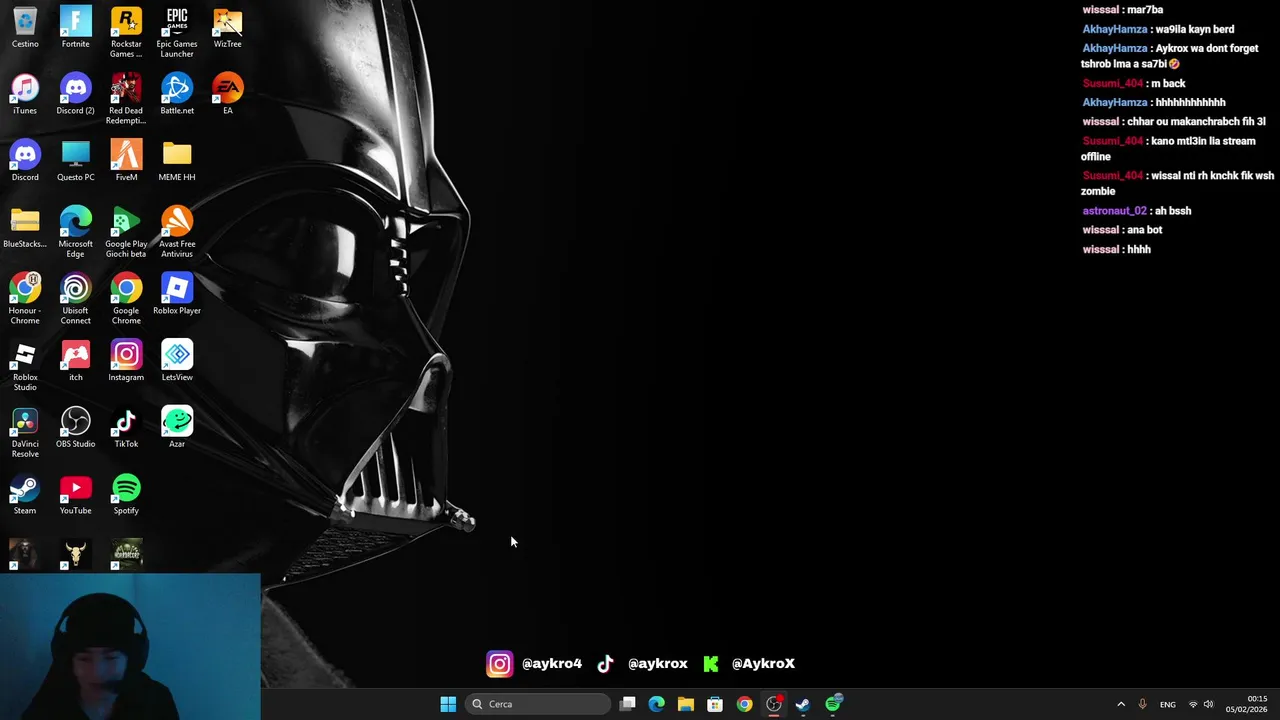This screenshot has width=1280, height=720.
Task: Select the Microsoft Edge desktop shortcut
Action: pyautogui.click(x=75, y=233)
